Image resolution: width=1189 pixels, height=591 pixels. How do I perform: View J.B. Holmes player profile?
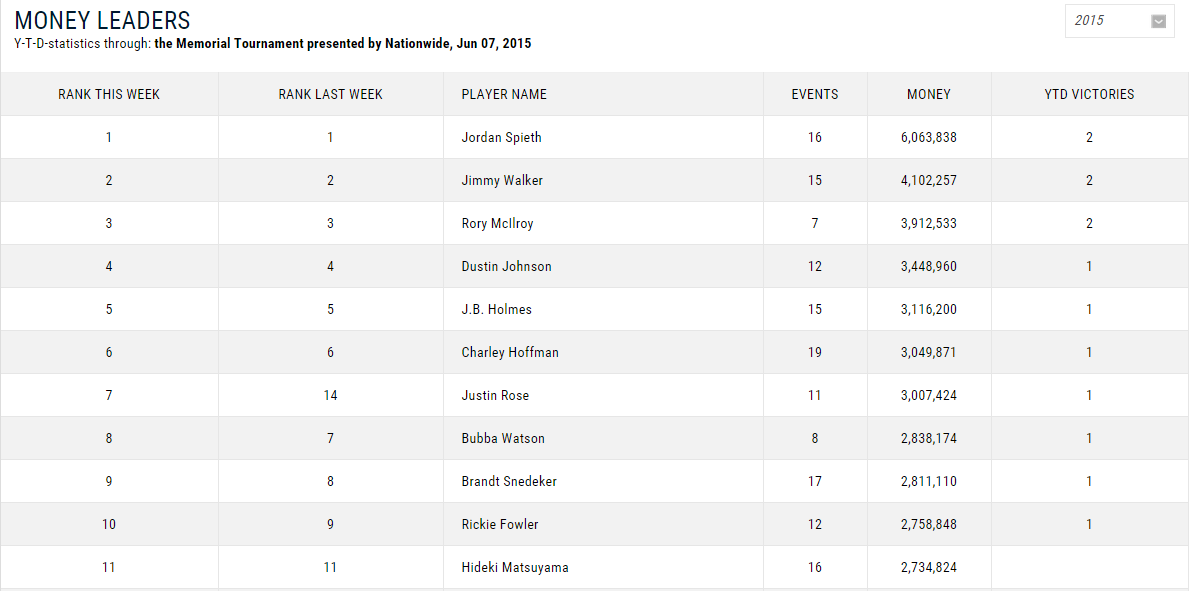coord(496,309)
